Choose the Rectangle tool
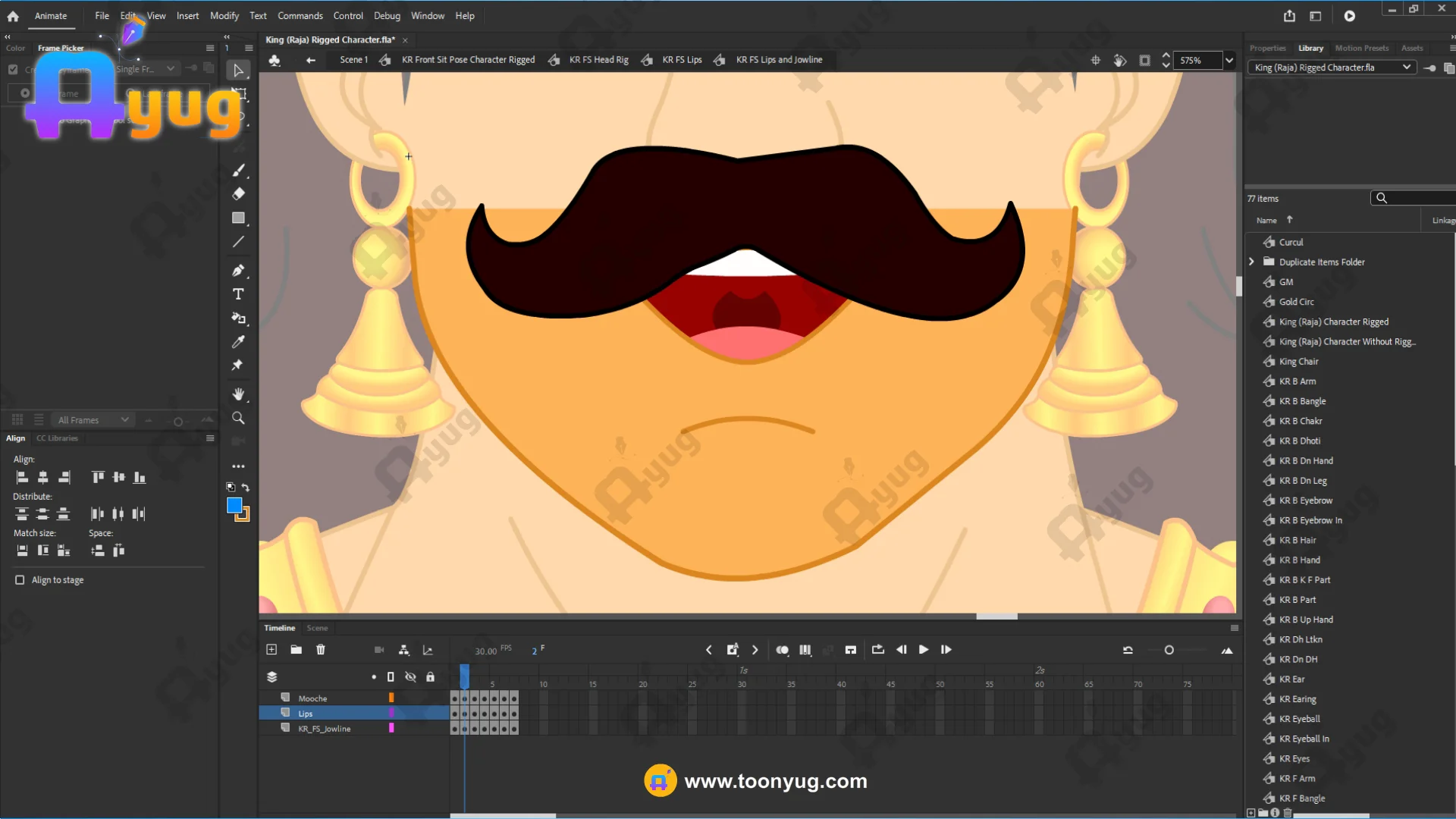This screenshot has height=819, width=1456. pyautogui.click(x=238, y=218)
